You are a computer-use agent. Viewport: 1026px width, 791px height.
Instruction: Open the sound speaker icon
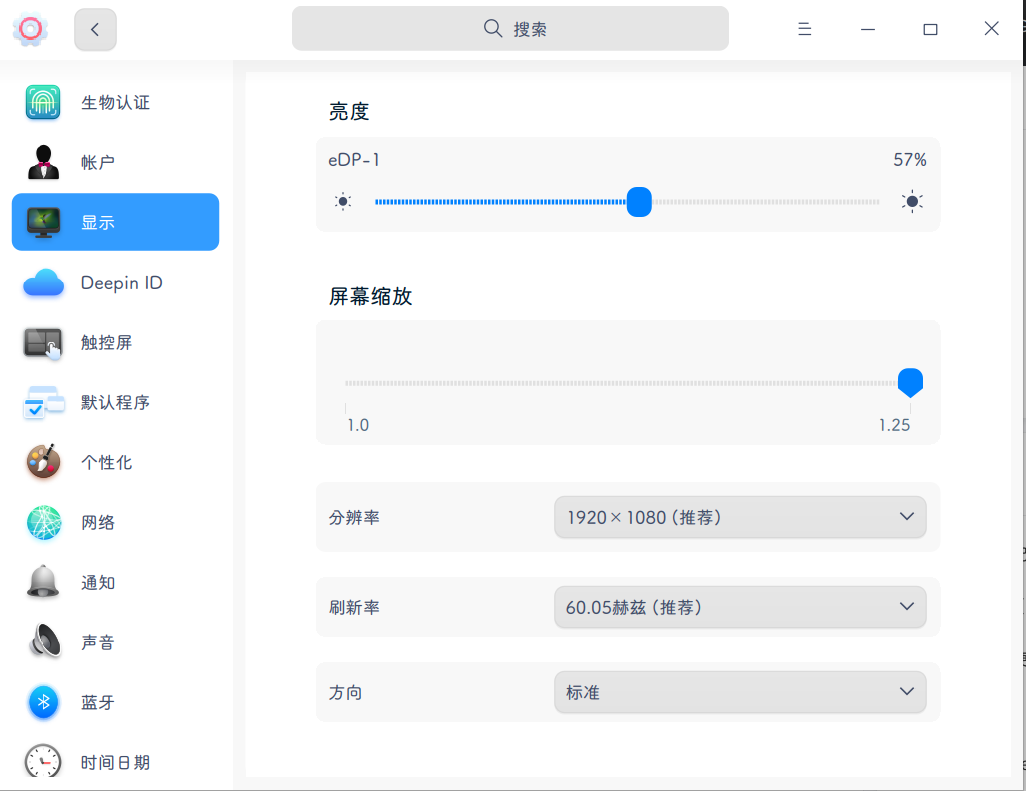pyautogui.click(x=43, y=642)
